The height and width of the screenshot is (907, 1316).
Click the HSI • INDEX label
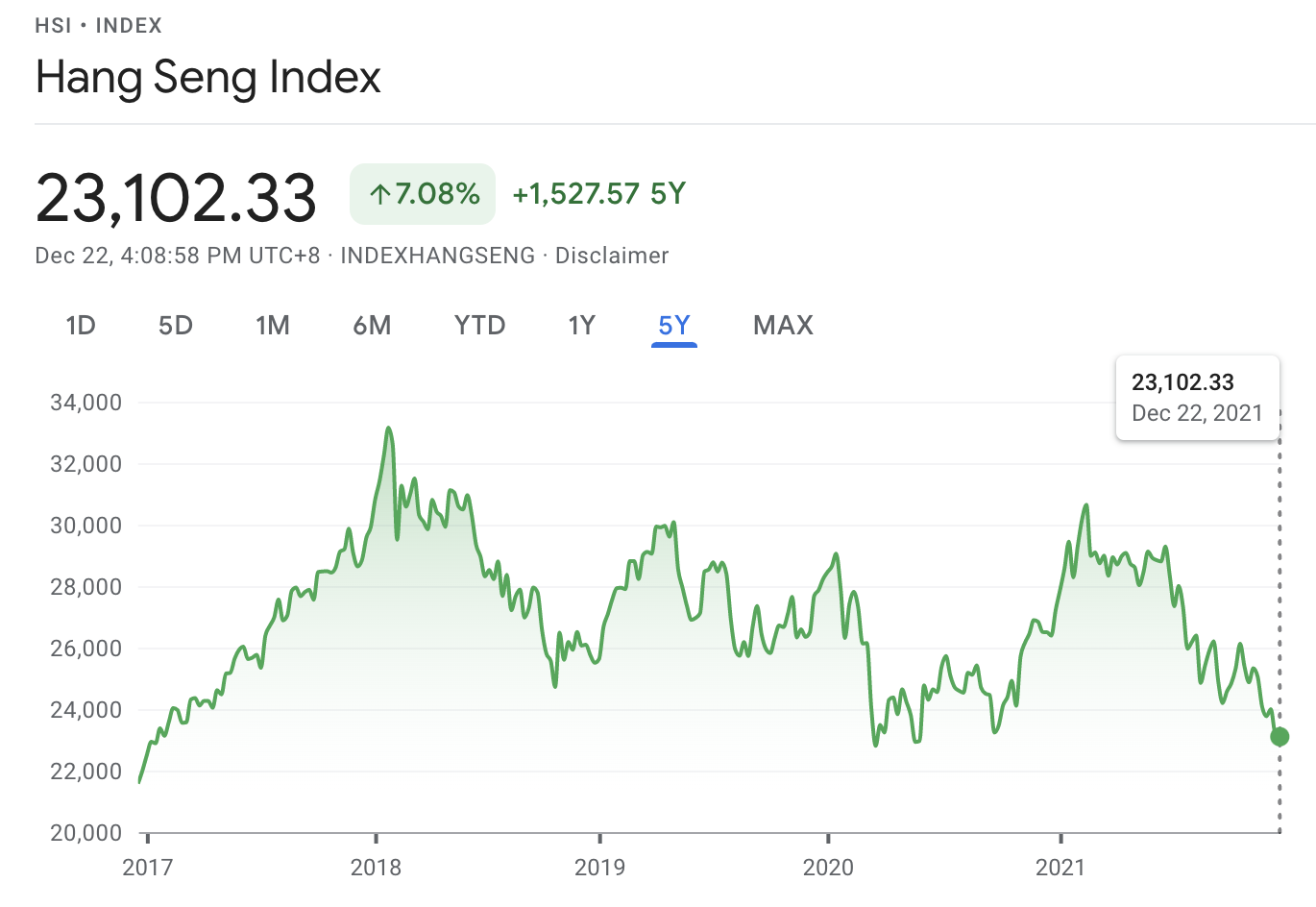click(x=99, y=25)
